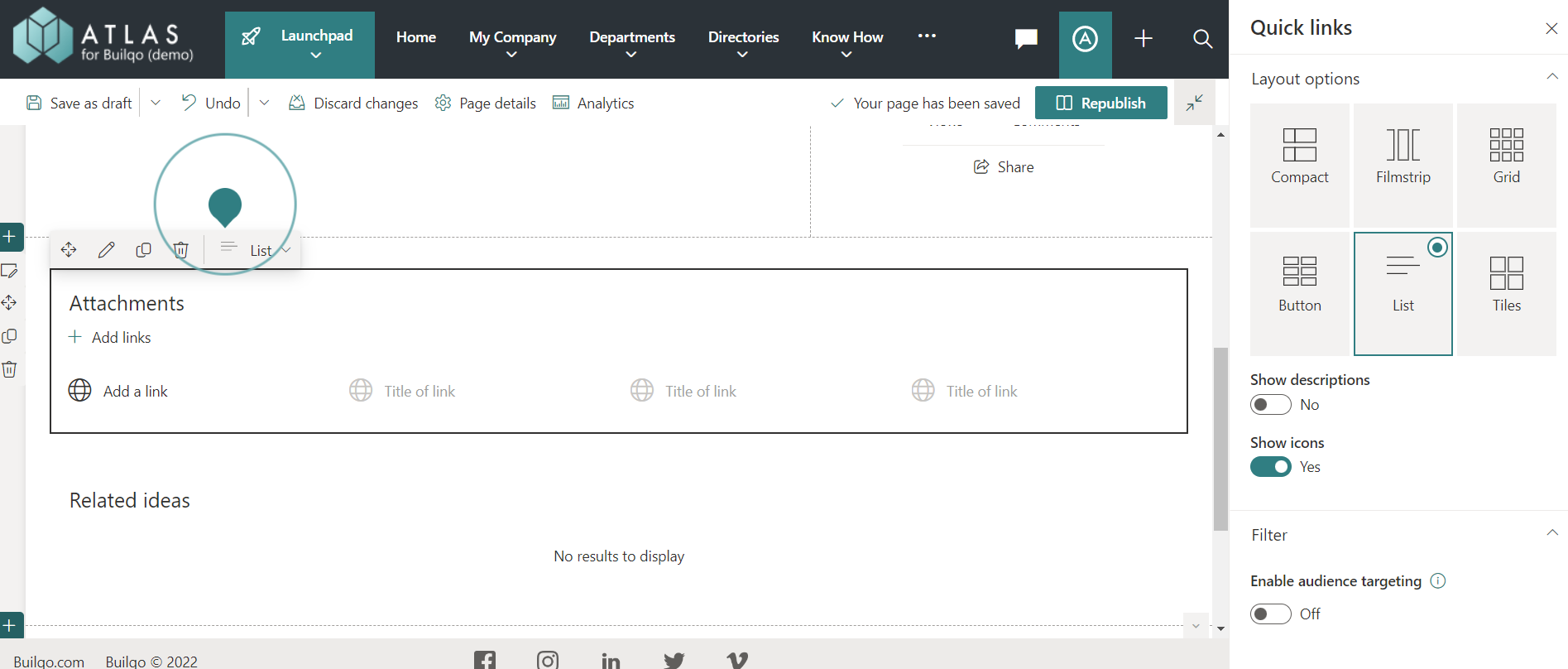Open the chat speech bubble icon
The height and width of the screenshot is (669, 1568).
[1026, 39]
